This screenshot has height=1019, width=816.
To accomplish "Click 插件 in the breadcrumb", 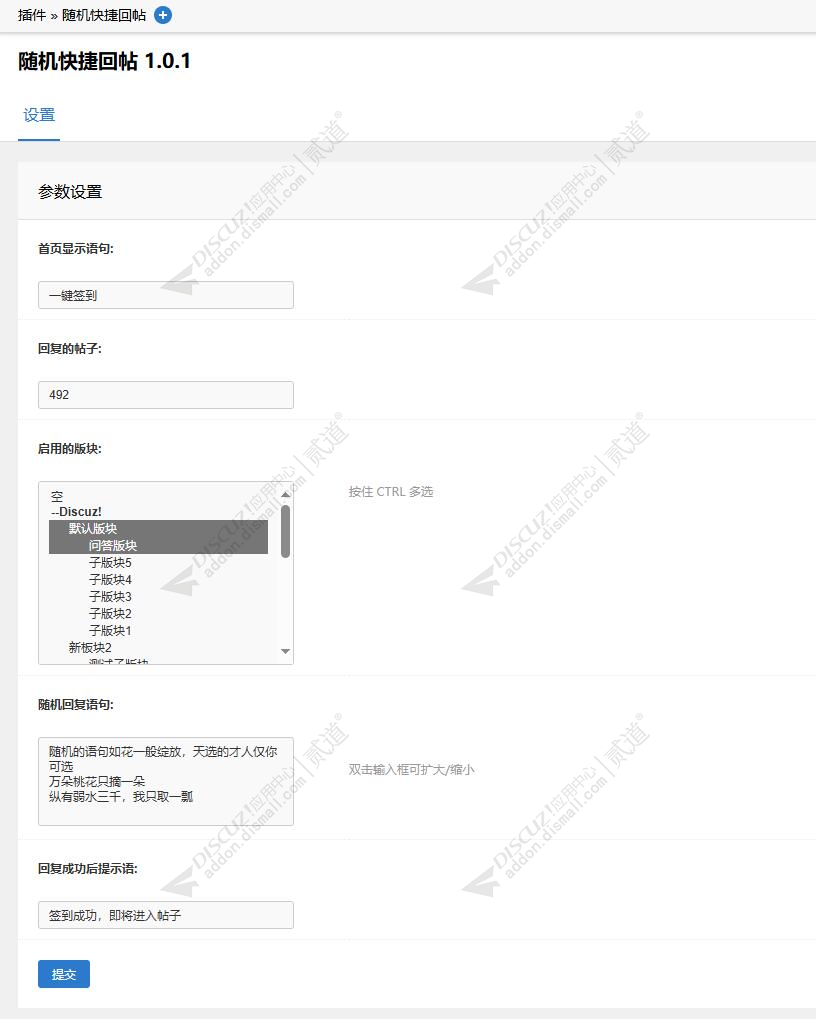I will click(x=32, y=15).
